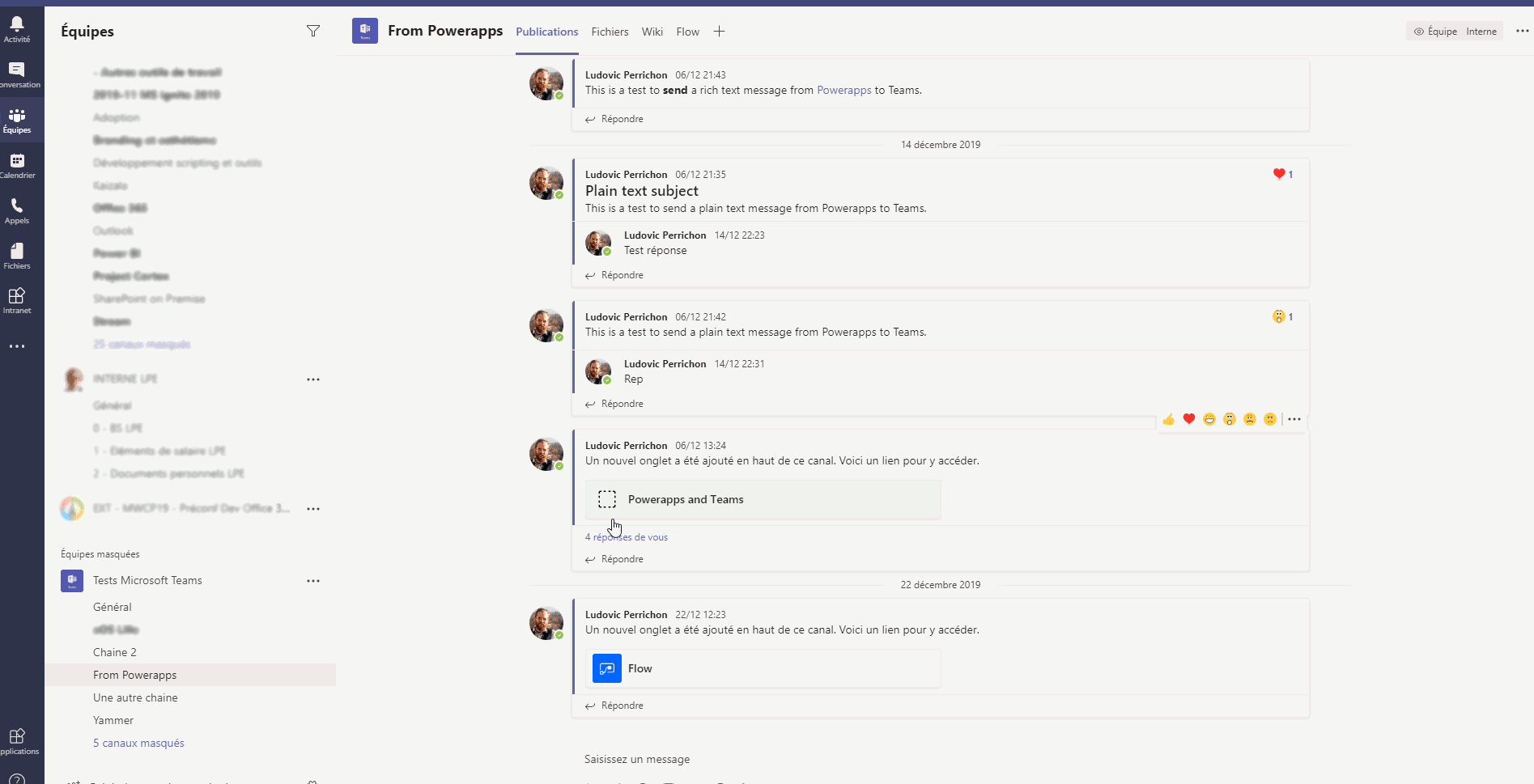This screenshot has height=784, width=1534.
Task: Open the Flow tab card in the last message
Action: 763,668
